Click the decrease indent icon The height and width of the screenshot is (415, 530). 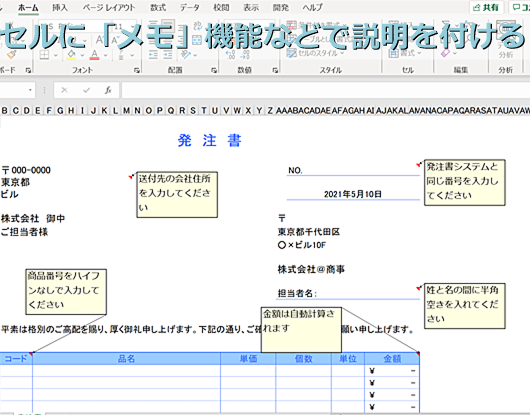(153, 55)
